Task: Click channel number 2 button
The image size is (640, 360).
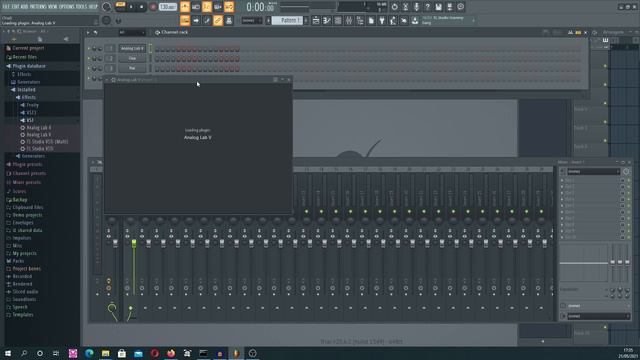Action: point(110,58)
